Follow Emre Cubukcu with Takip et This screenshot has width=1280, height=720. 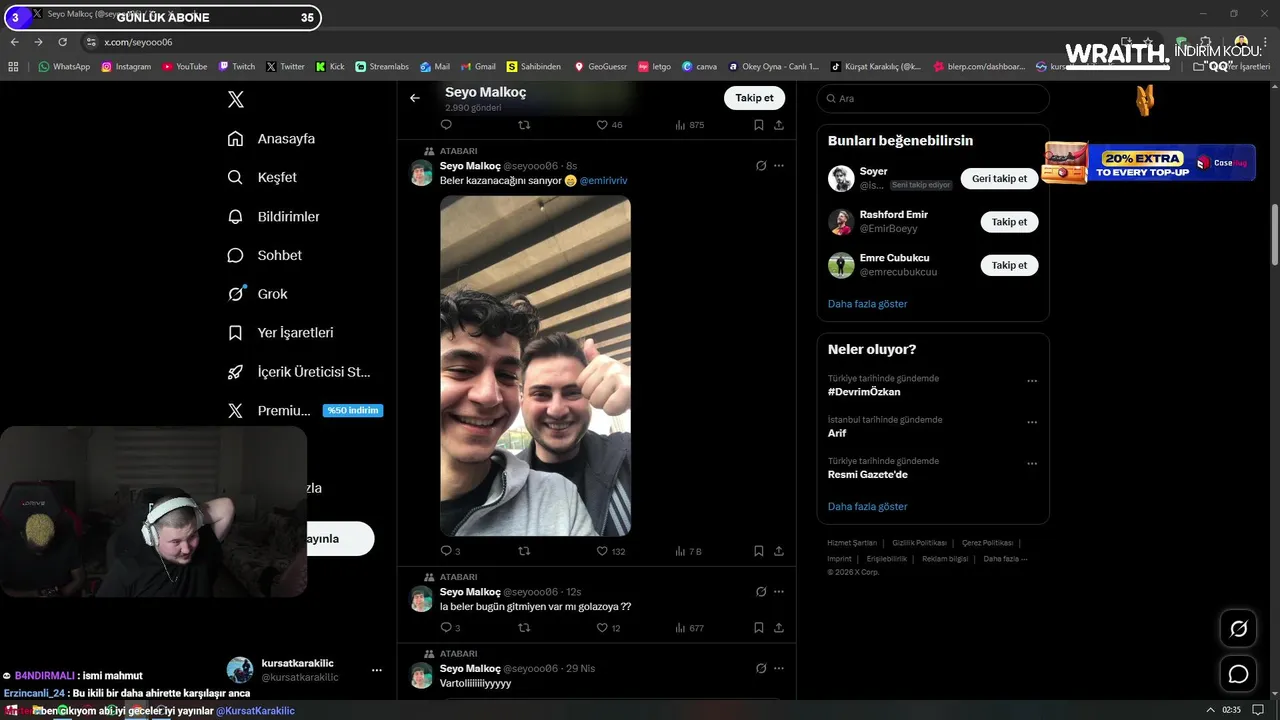tap(1009, 265)
